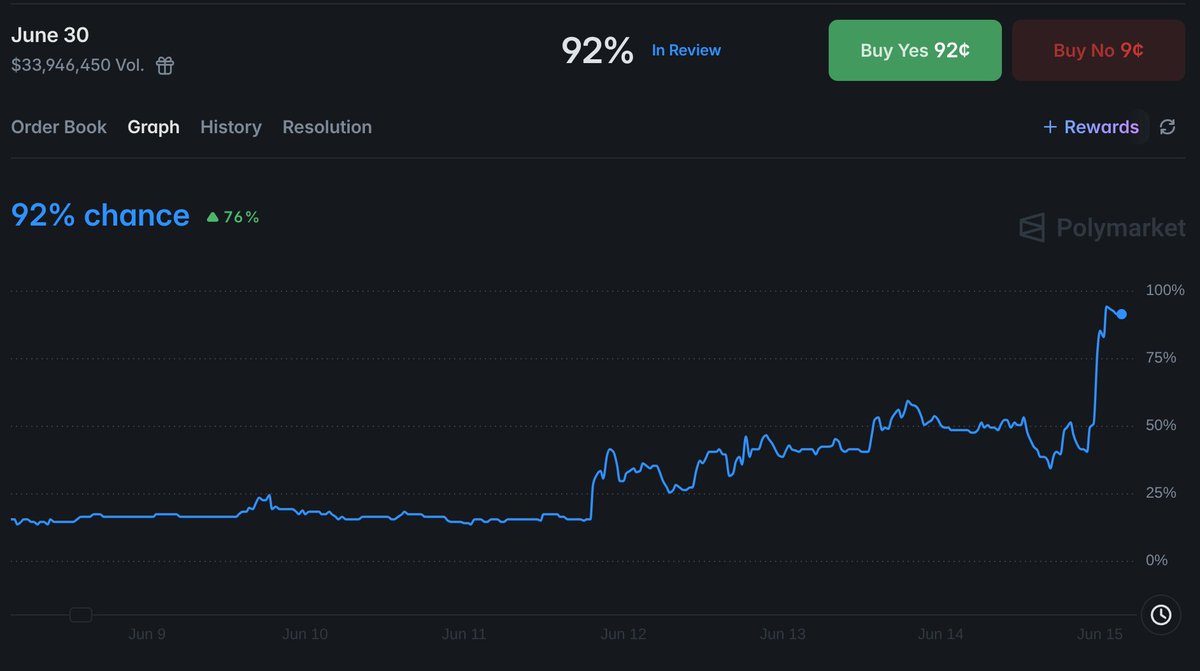Open the clock time-range icon
Image resolution: width=1200 pixels, height=671 pixels.
pos(1161,614)
